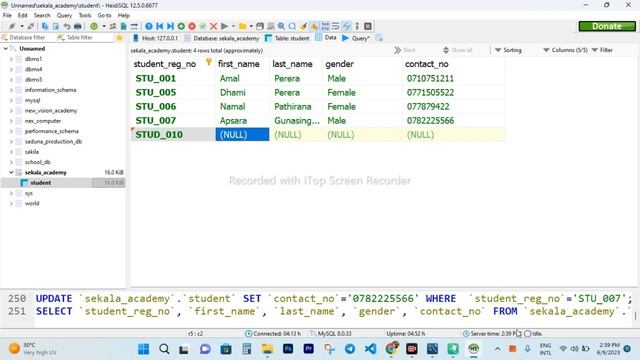Image resolution: width=640 pixels, height=360 pixels.
Task: Click the green Donate button
Action: pos(607,26)
